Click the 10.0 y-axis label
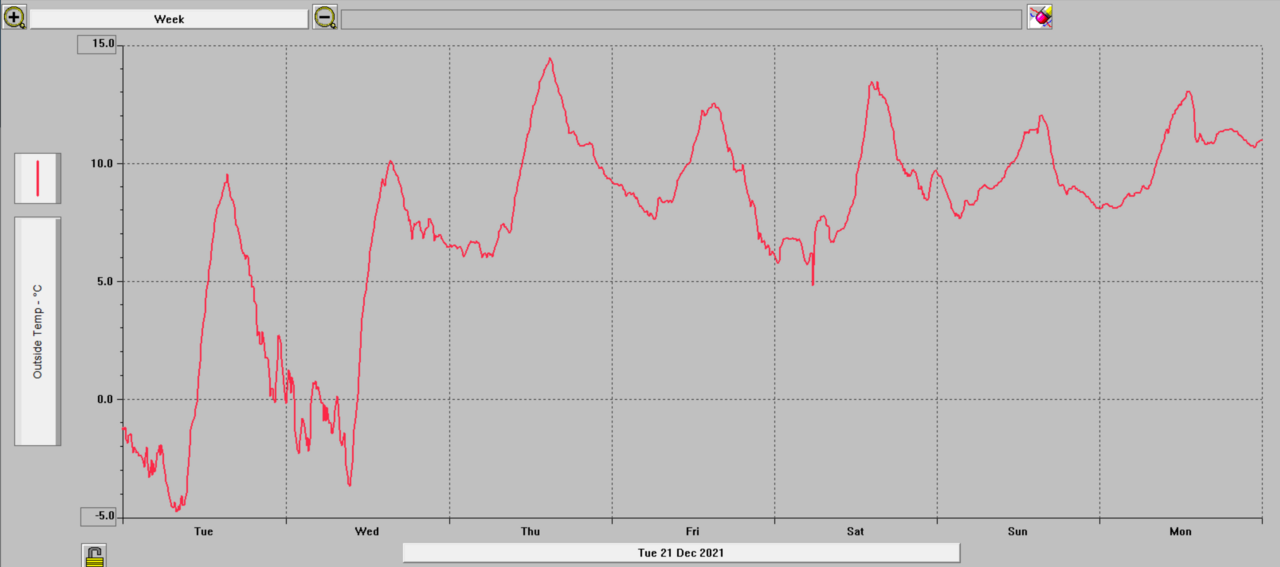 tap(104, 164)
